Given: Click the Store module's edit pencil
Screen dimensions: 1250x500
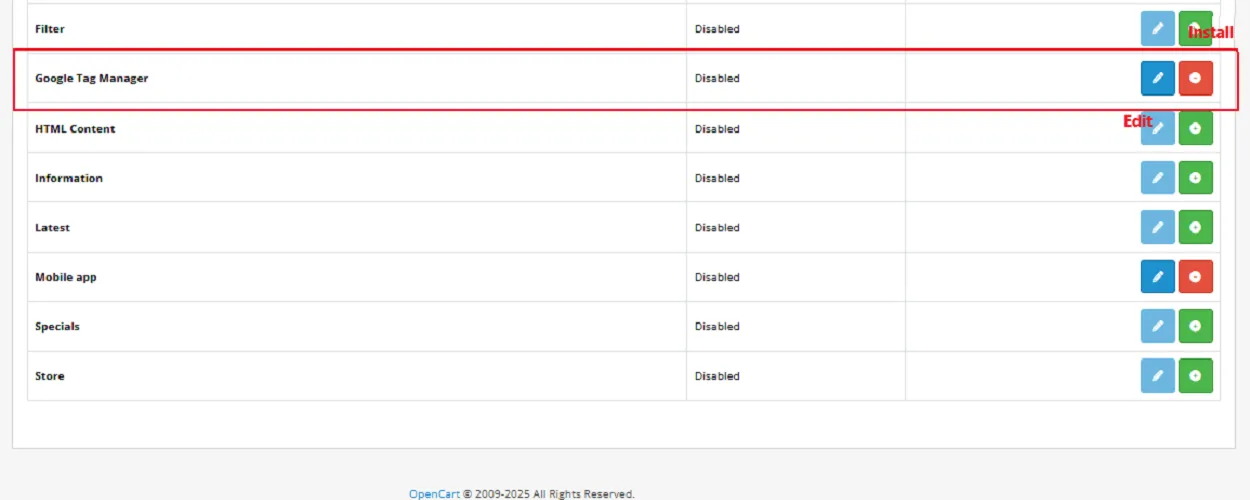Looking at the screenshot, I should pos(1157,376).
